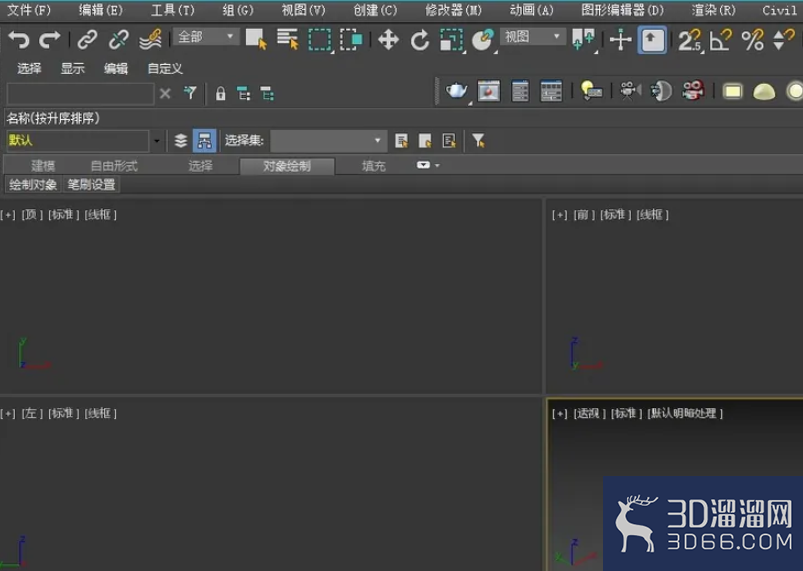Toggle the Angle Snap button
803x571 pixels.
pos(721,40)
